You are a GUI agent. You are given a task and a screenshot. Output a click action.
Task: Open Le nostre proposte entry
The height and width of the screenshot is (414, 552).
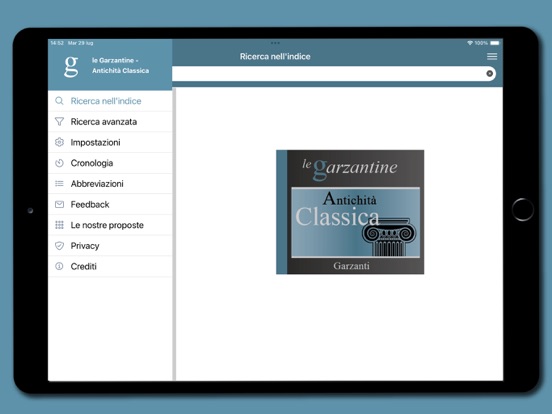tap(110, 225)
